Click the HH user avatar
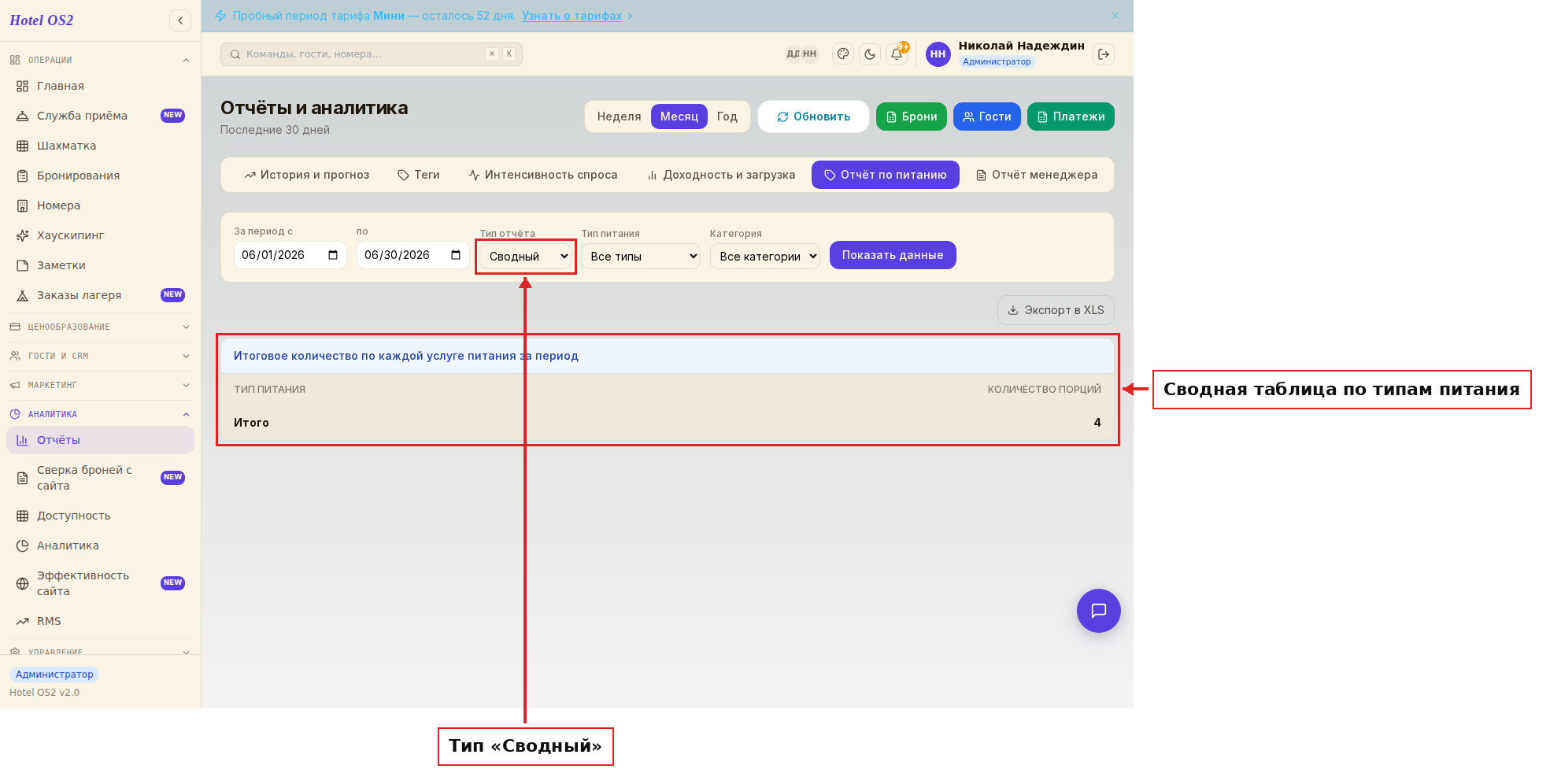Image resolution: width=1550 pixels, height=784 pixels. [x=938, y=54]
